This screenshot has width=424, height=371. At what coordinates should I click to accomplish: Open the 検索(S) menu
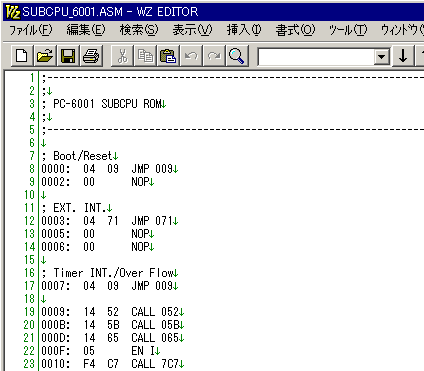139,30
